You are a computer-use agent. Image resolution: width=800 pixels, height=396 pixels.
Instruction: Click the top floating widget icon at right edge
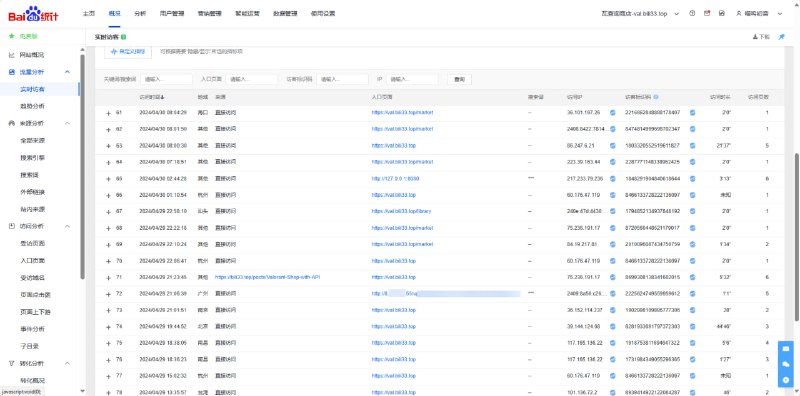pos(785,349)
